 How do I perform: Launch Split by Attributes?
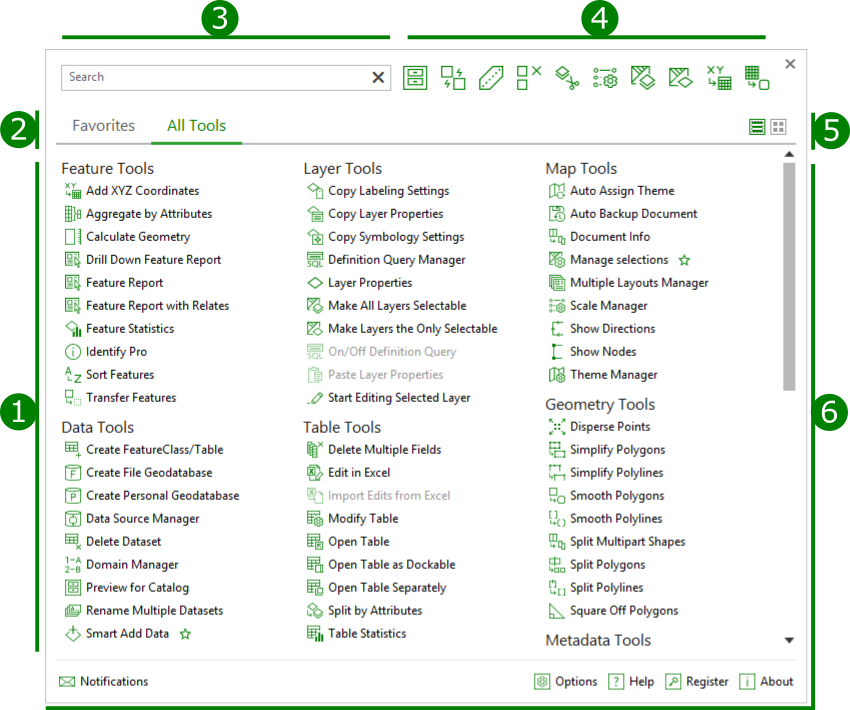click(364, 611)
